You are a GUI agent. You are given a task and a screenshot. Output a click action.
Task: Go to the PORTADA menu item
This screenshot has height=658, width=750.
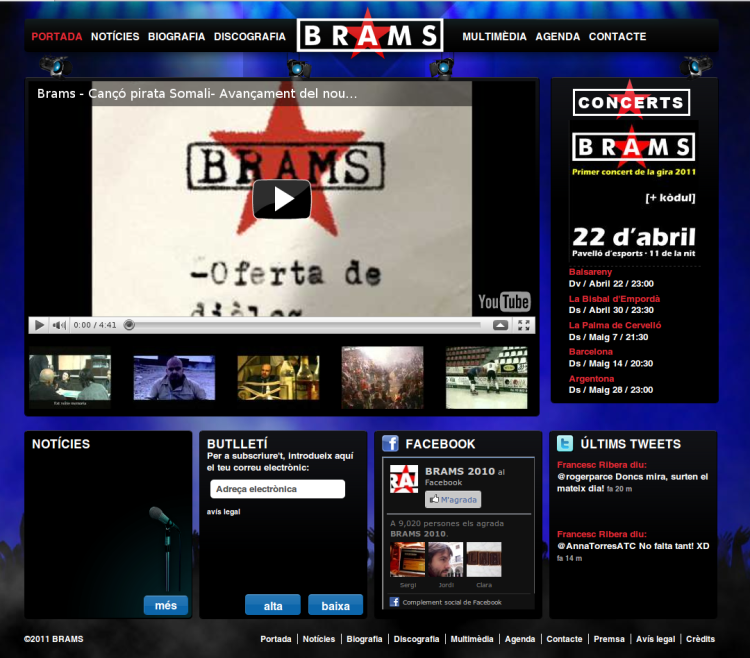pos(57,36)
